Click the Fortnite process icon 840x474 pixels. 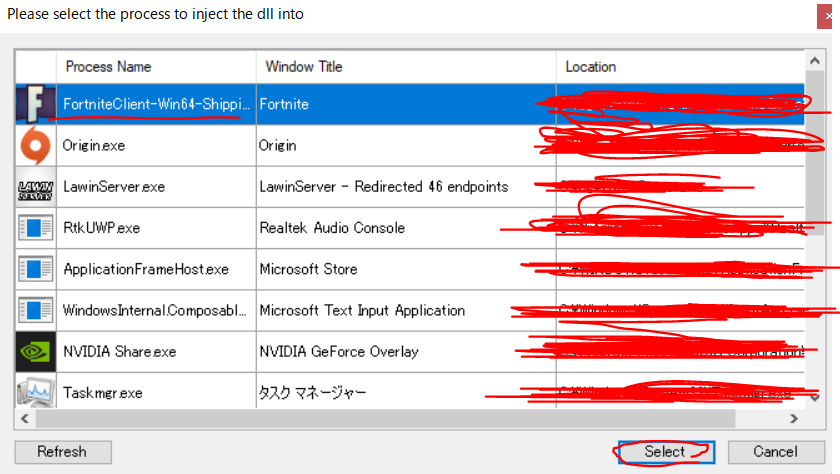pyautogui.click(x=35, y=104)
